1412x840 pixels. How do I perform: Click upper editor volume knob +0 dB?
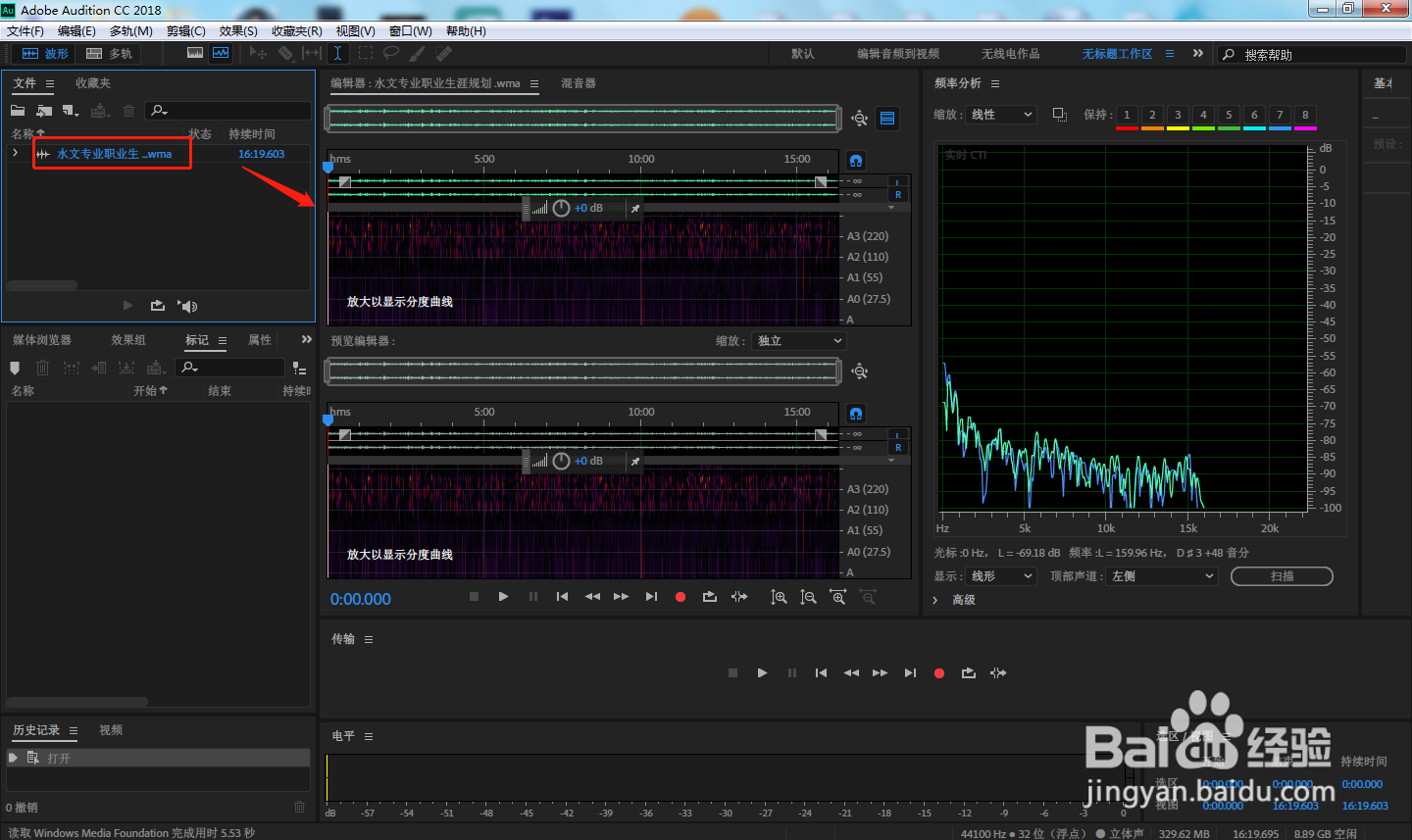[x=561, y=209]
